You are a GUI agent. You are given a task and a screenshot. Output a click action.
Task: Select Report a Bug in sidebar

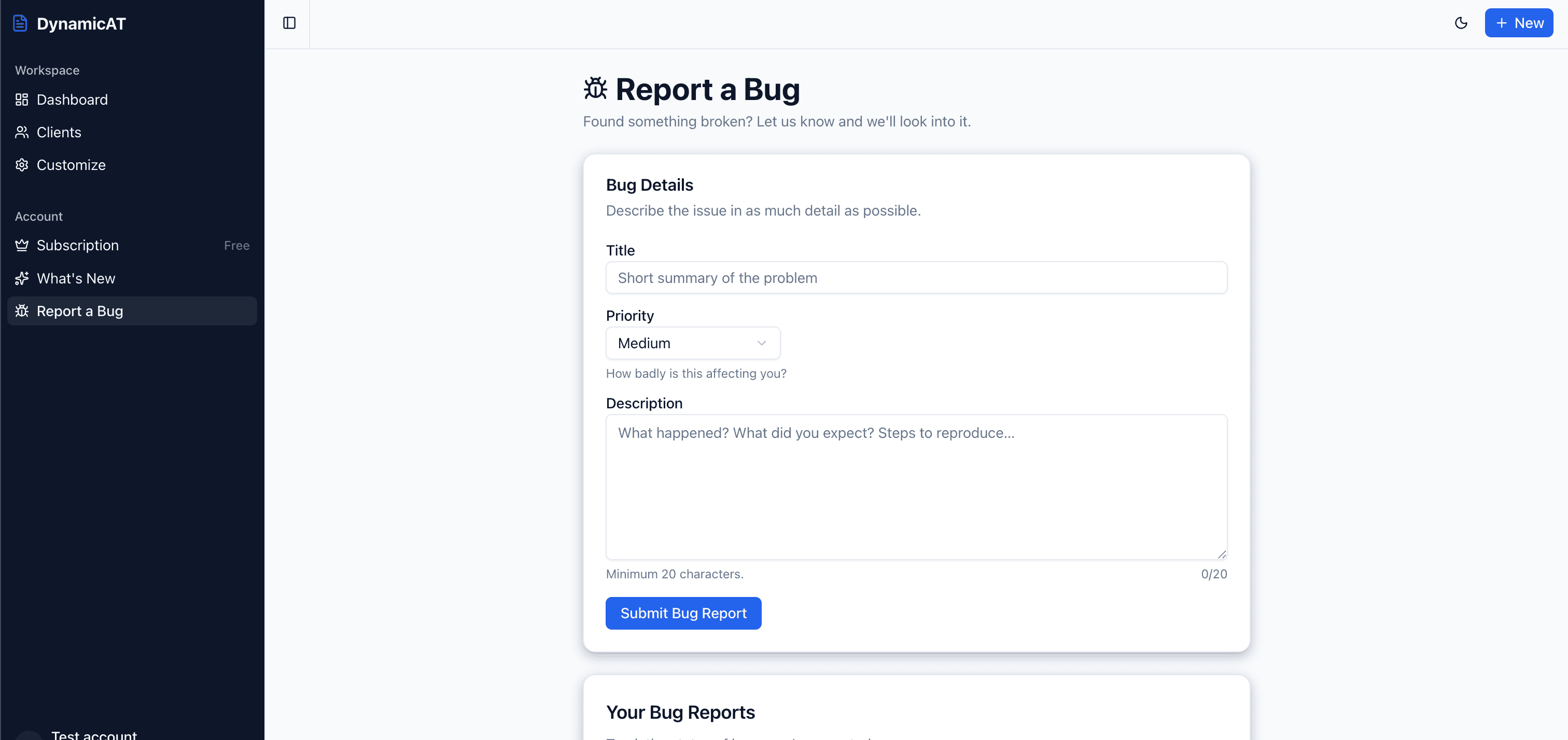(132, 311)
